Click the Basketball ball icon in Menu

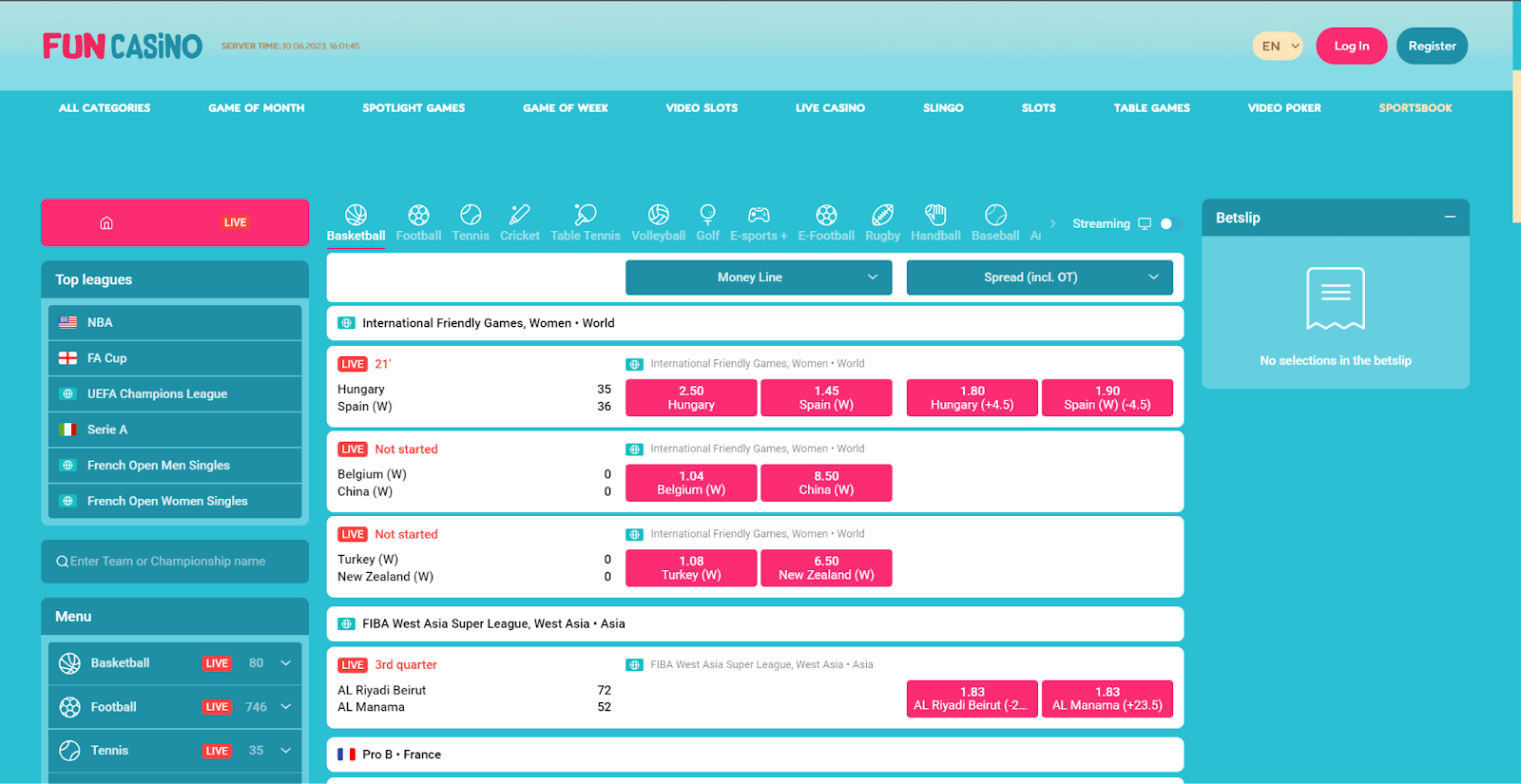coord(69,663)
